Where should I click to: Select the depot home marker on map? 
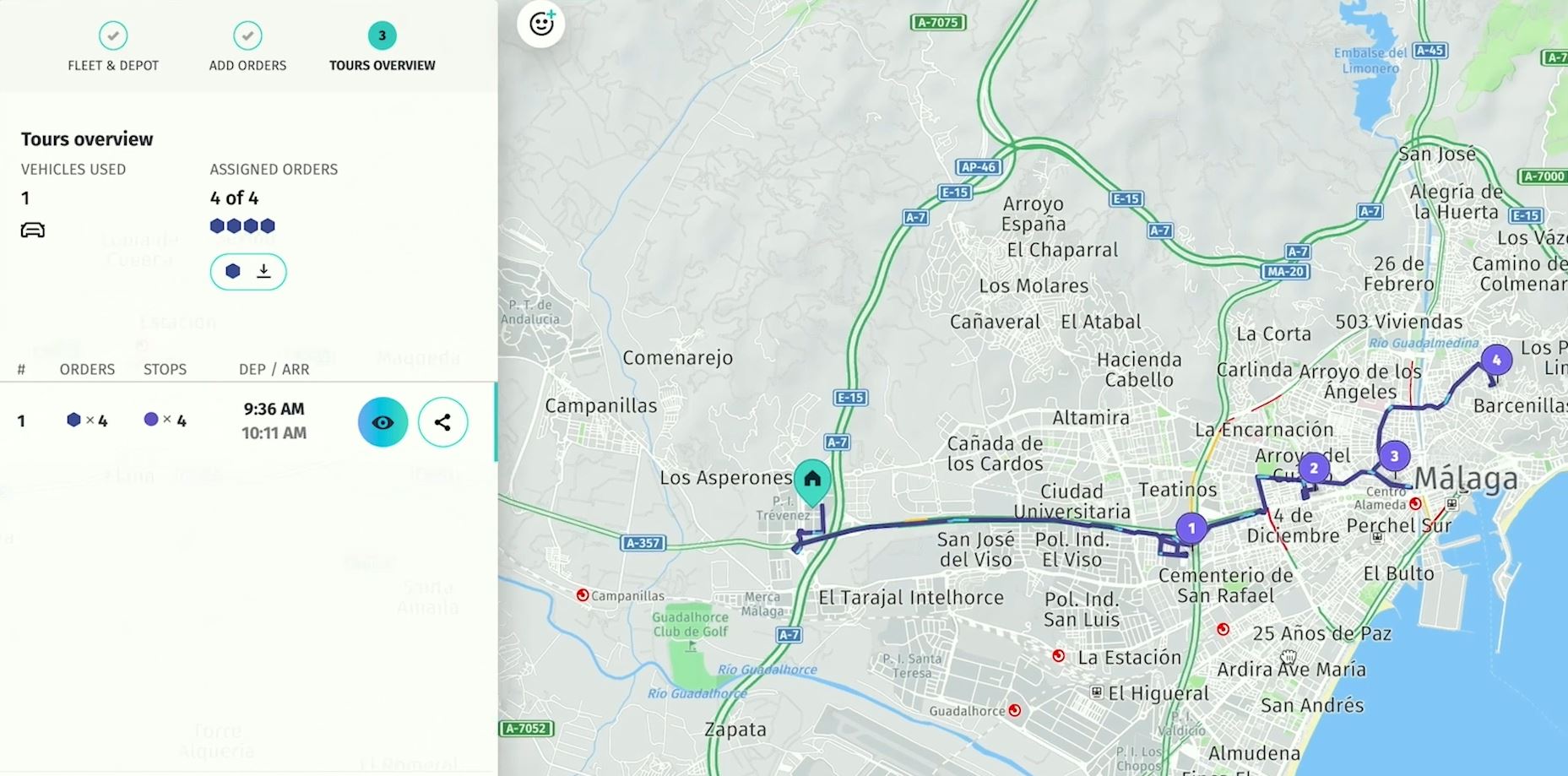click(x=812, y=481)
